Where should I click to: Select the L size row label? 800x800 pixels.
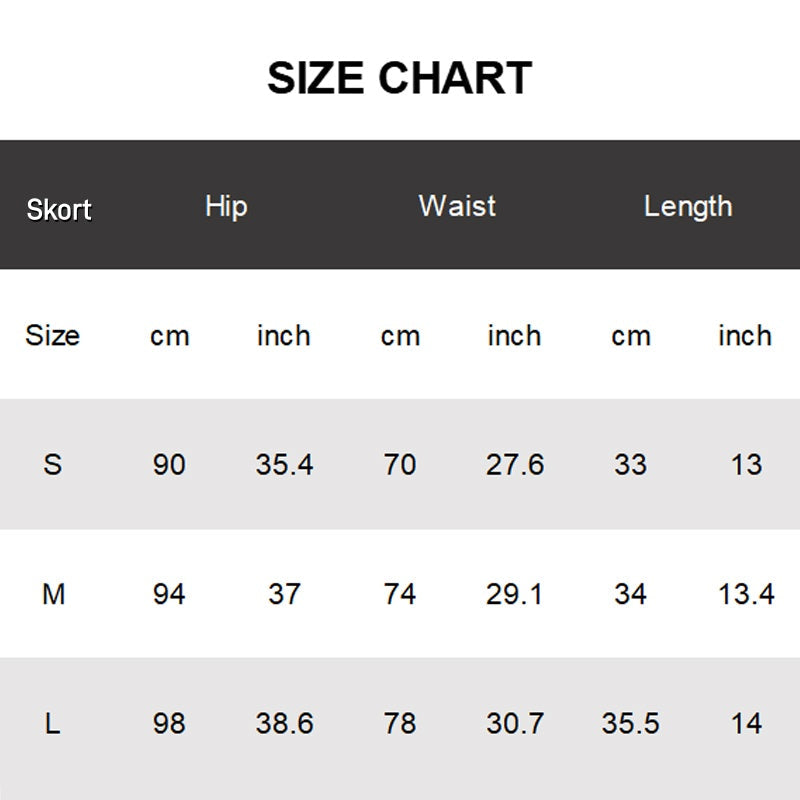(53, 723)
